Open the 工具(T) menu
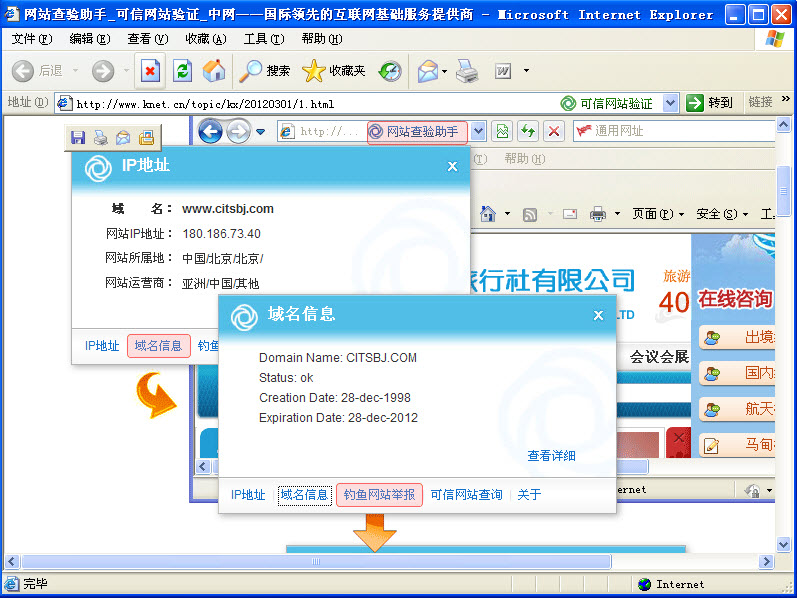797x598 pixels. pyautogui.click(x=264, y=39)
